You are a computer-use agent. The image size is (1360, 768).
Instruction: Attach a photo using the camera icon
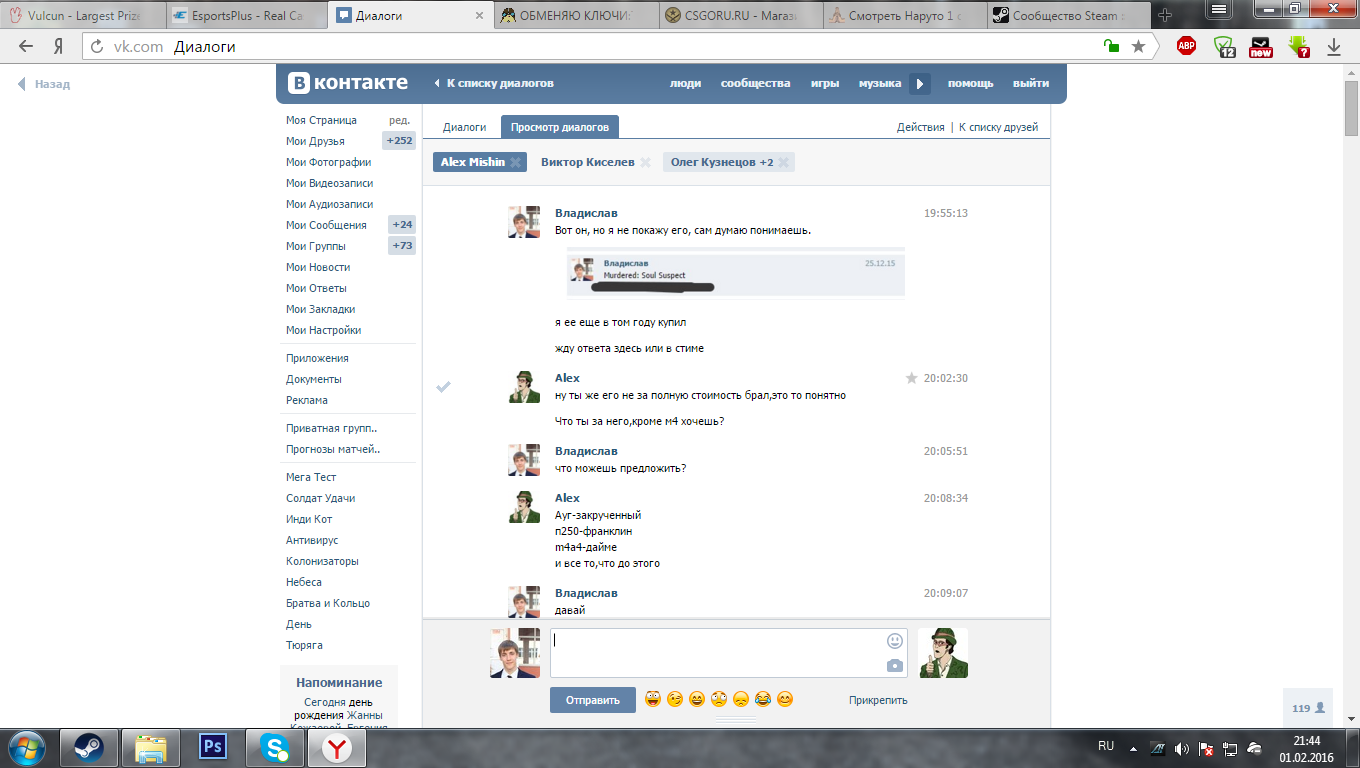coord(894,666)
